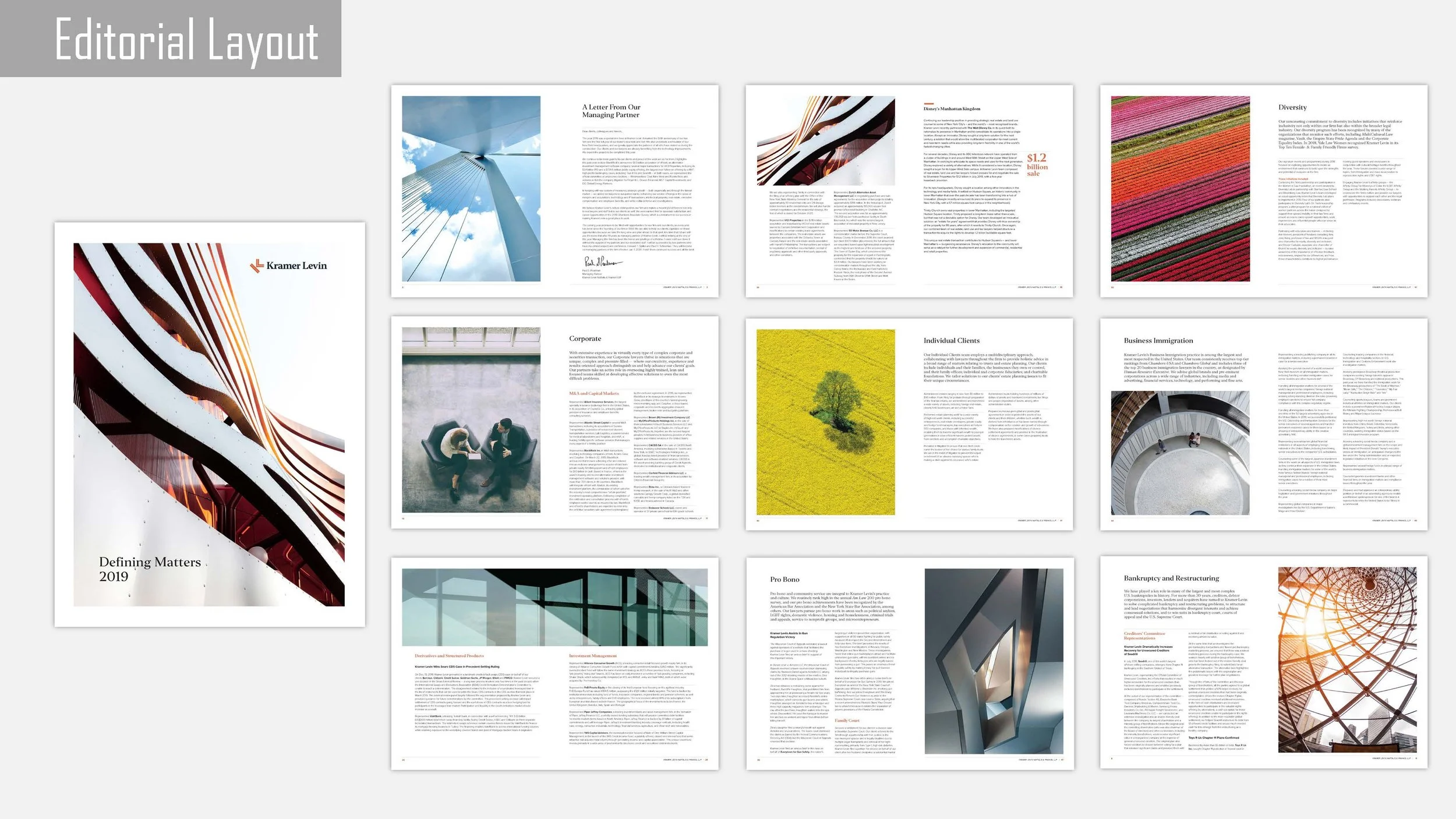1456x819 pixels.
Task: Click the Kramer Levin logo on cover
Action: [288, 266]
